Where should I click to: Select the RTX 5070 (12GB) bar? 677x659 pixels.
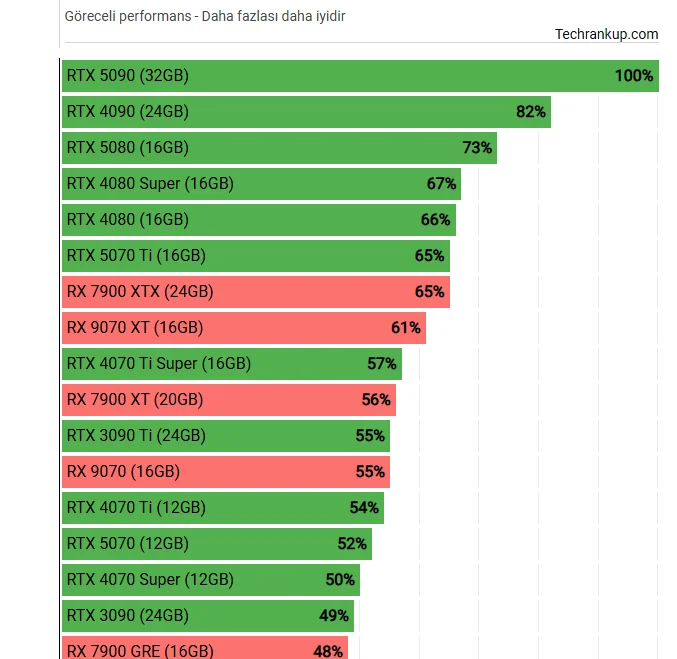[215, 544]
